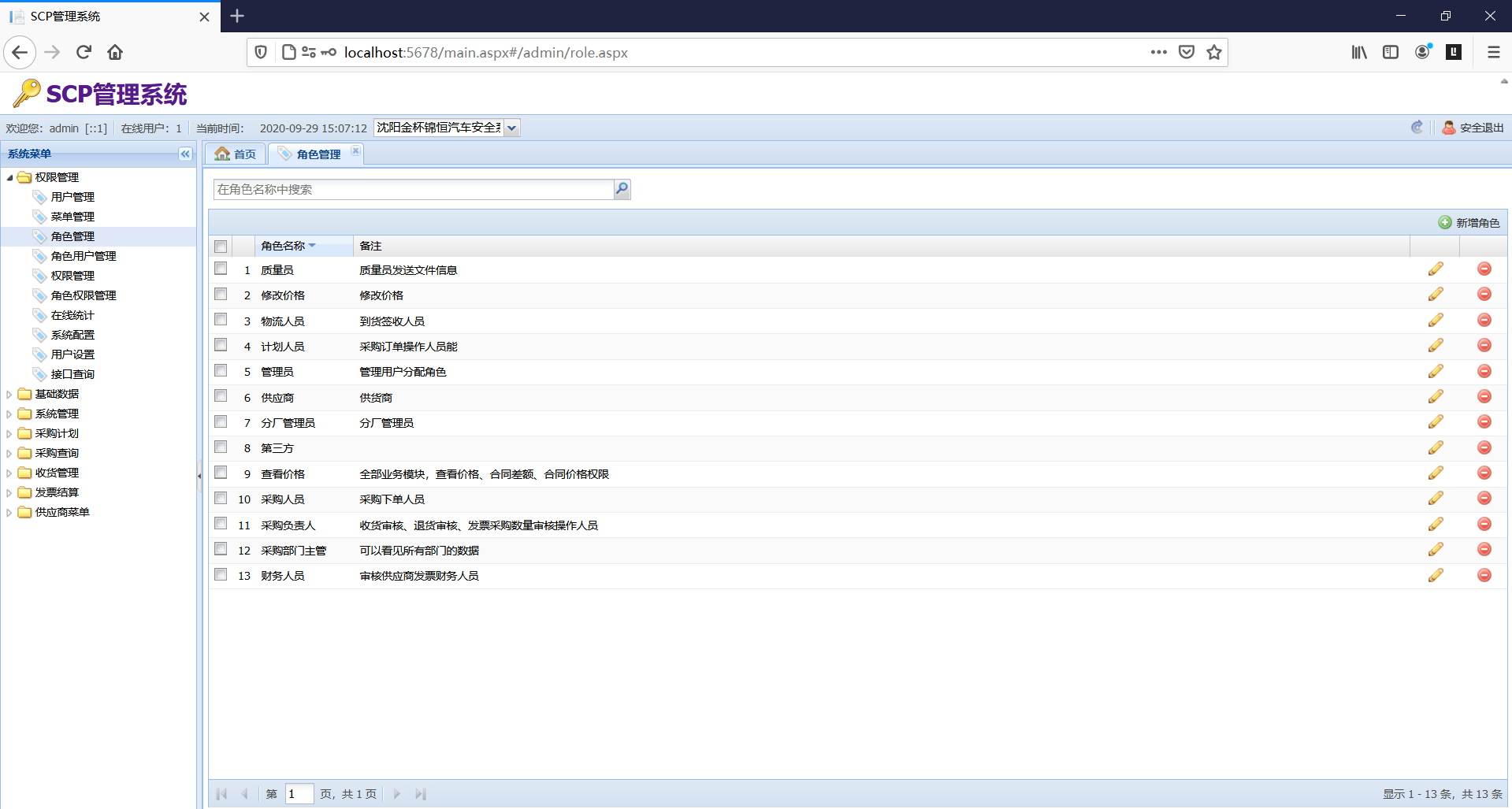Viewport: 1512px width, 809px height.
Task: Delete the 计划人员 role
Action: (1484, 346)
